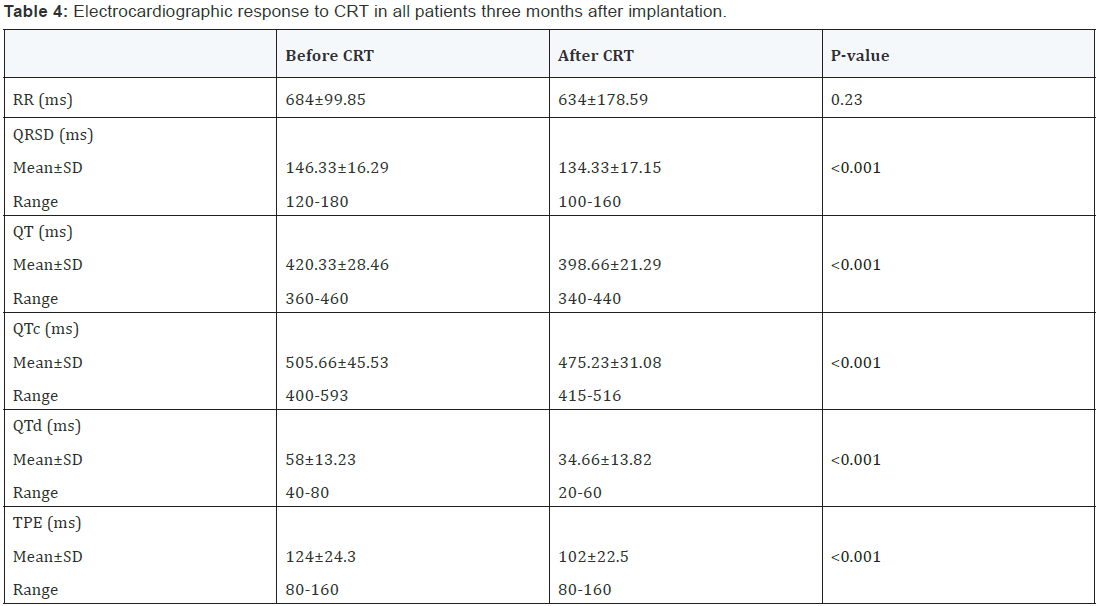The width and height of the screenshot is (1098, 606).
Task: Select the QRSD before value 146.33±16.29
Action: (337, 168)
